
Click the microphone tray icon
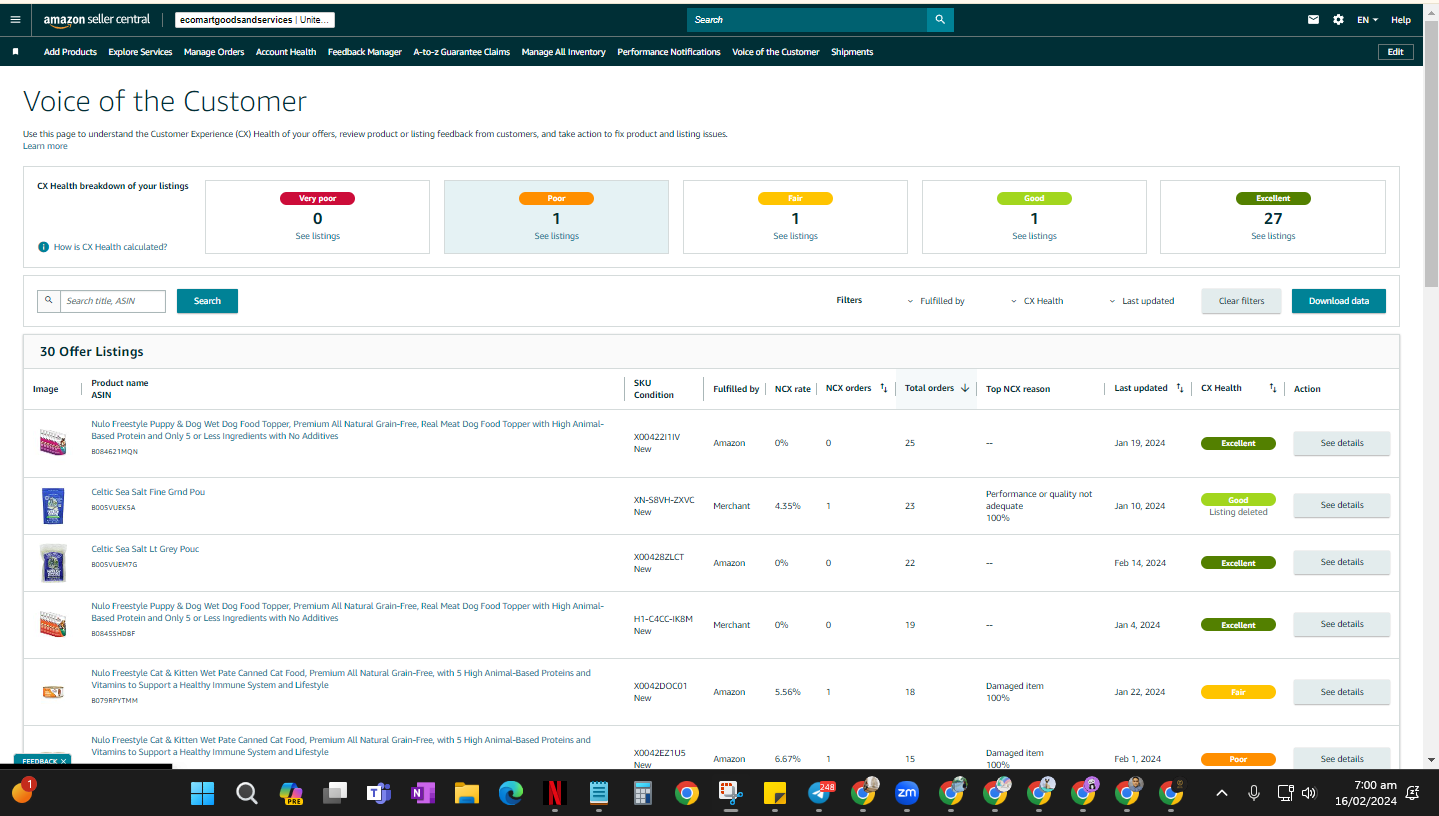pos(1253,793)
